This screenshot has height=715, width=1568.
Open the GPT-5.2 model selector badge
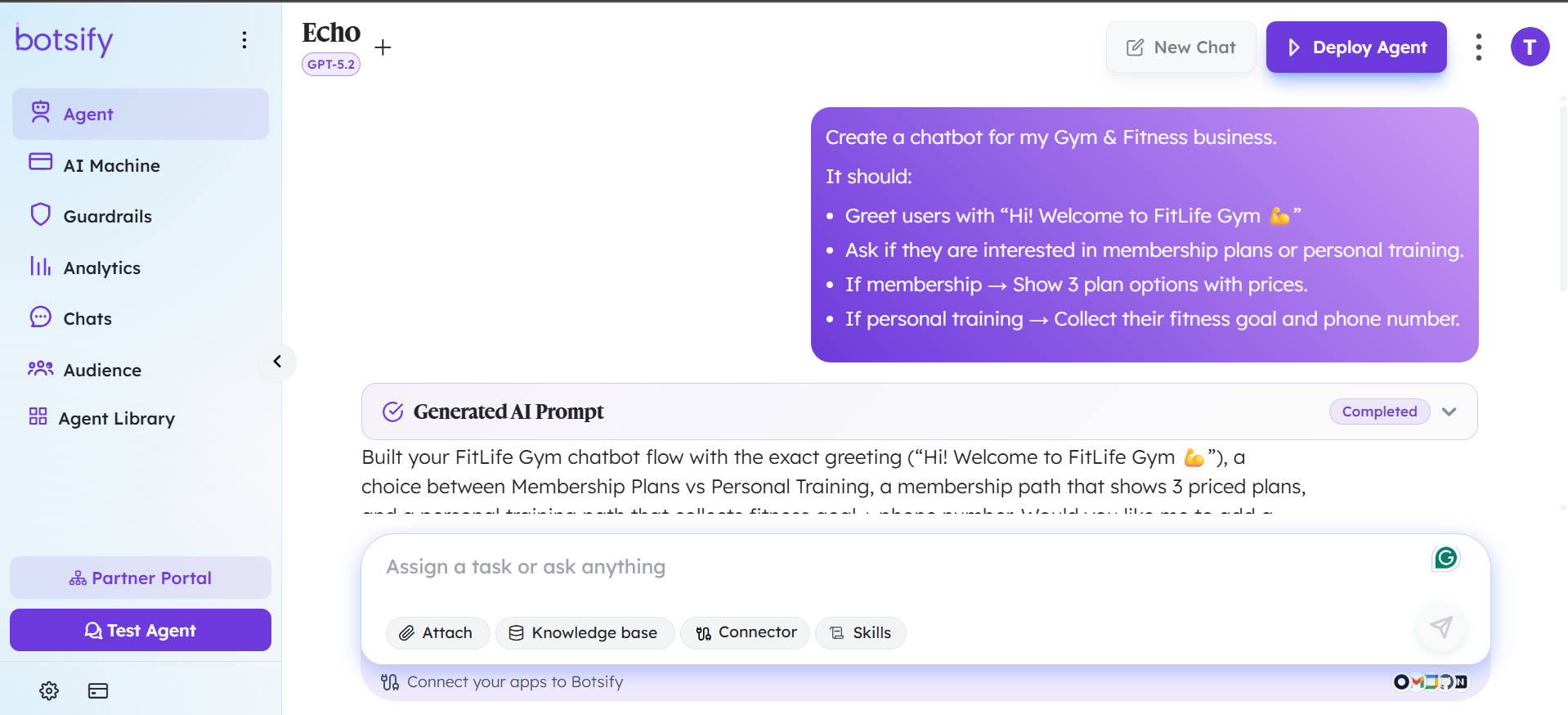(x=331, y=64)
